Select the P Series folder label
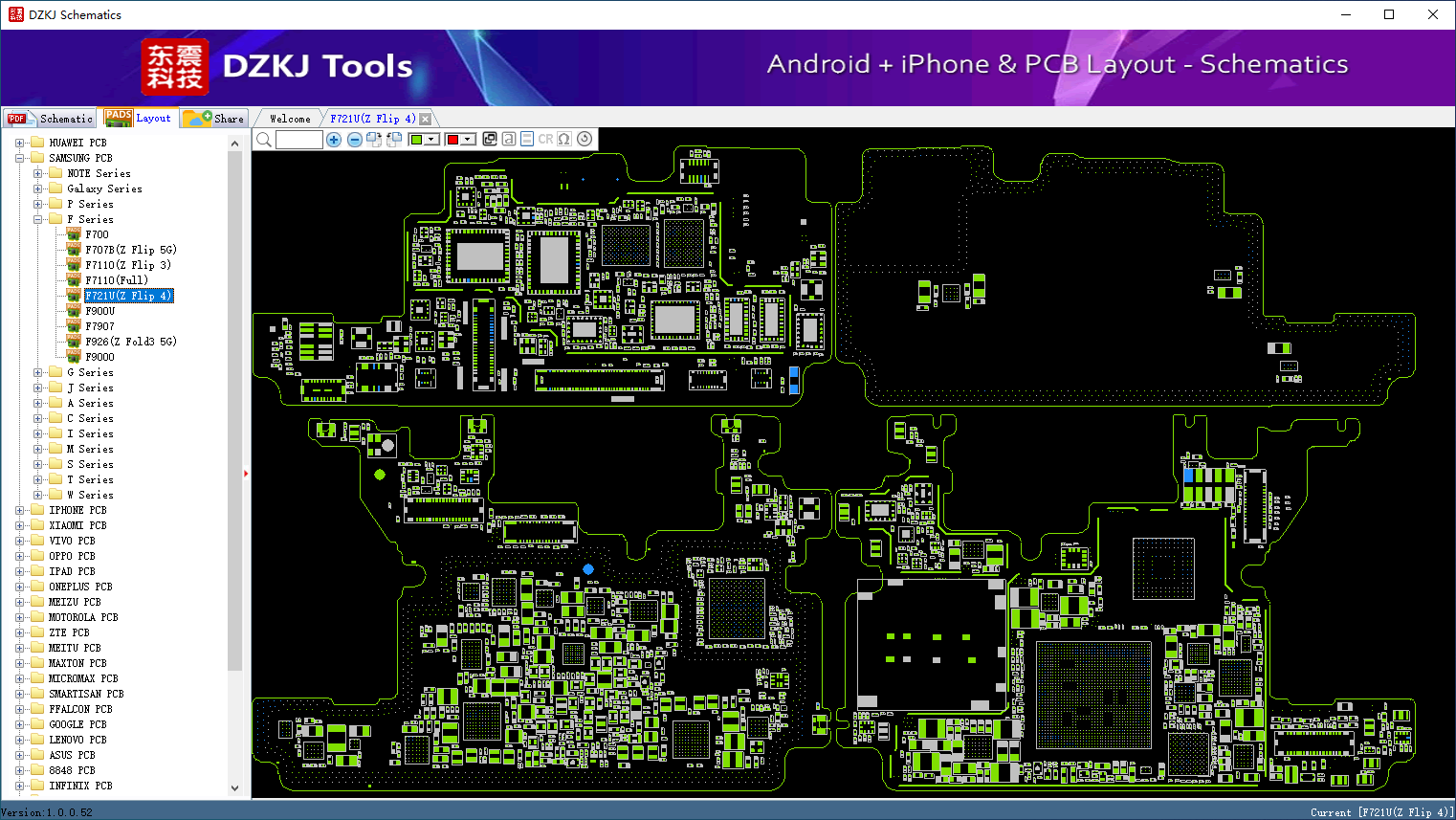1456x820 pixels. click(x=90, y=204)
